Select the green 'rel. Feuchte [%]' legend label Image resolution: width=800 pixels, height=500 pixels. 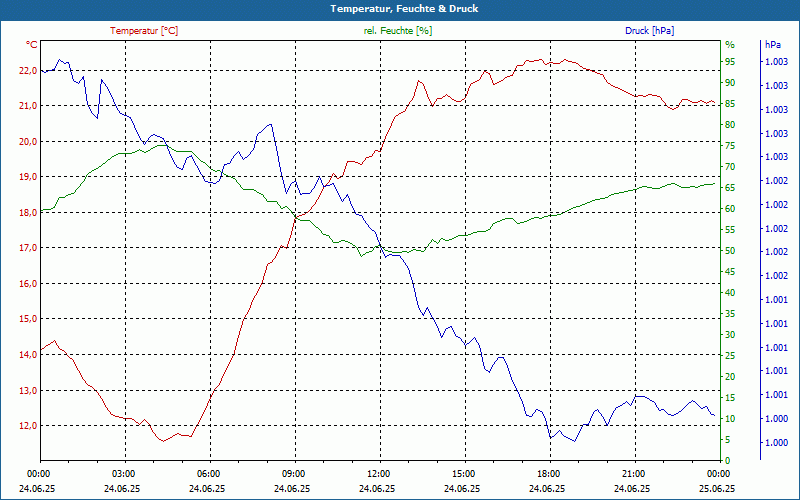[x=397, y=31]
